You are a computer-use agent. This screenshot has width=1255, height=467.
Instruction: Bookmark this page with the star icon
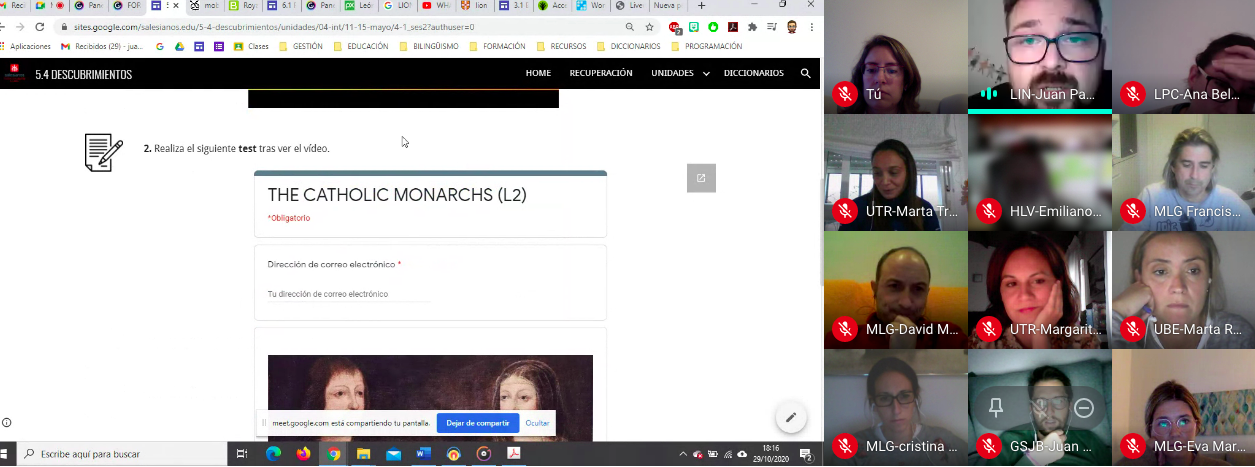pos(650,27)
